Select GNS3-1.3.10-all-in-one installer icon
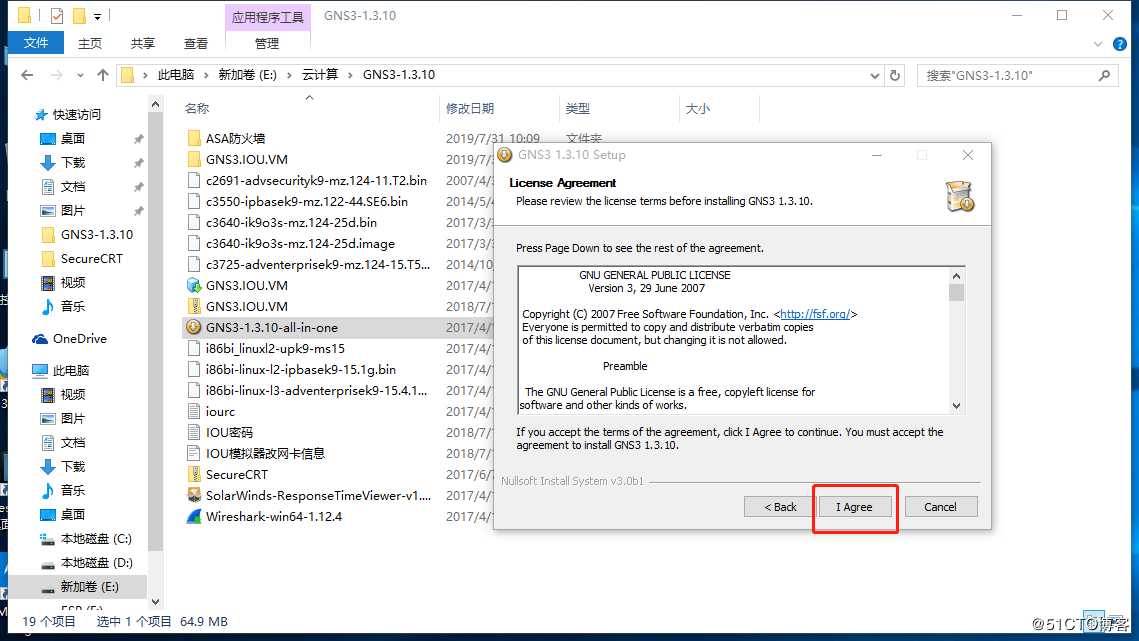 (193, 327)
